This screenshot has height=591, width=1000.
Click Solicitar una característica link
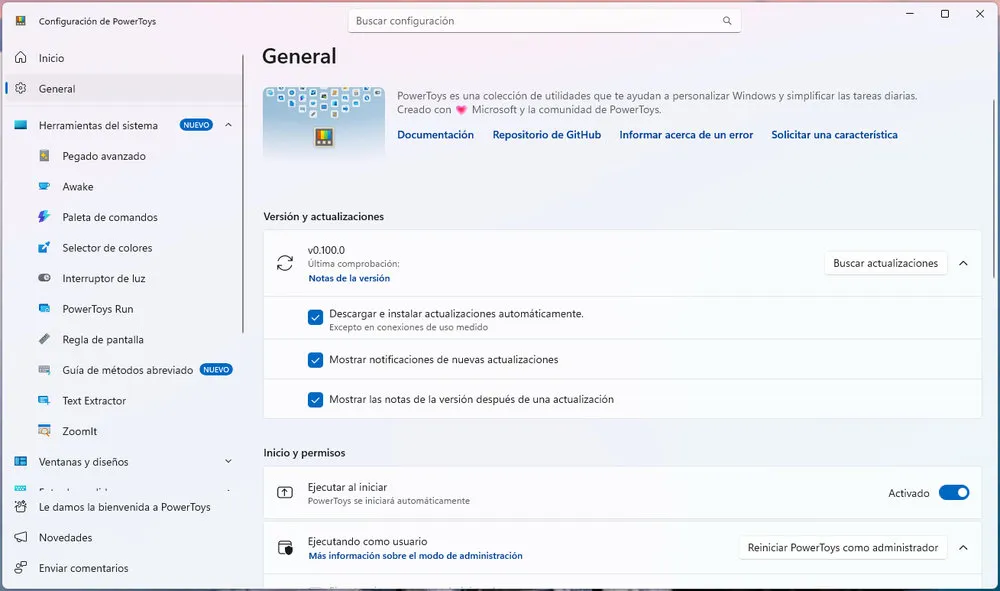coord(834,135)
